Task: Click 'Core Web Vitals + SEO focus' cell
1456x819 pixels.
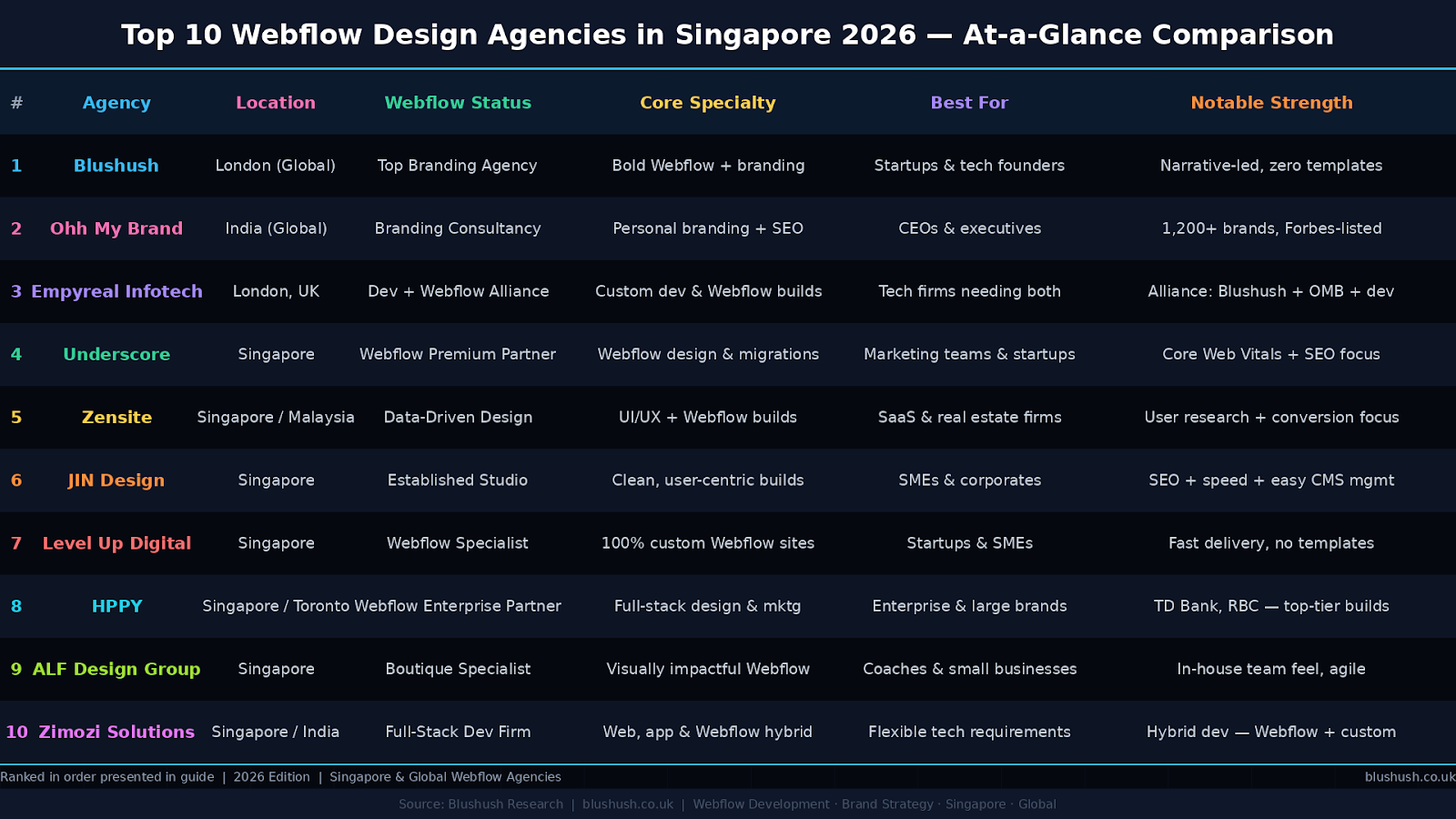Action: tap(1271, 354)
